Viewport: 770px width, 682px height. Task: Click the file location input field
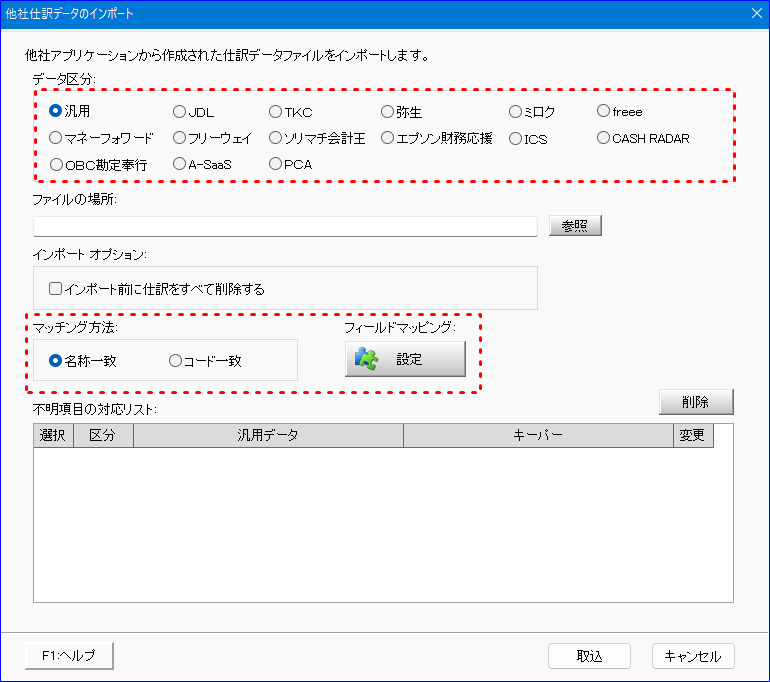point(285,226)
